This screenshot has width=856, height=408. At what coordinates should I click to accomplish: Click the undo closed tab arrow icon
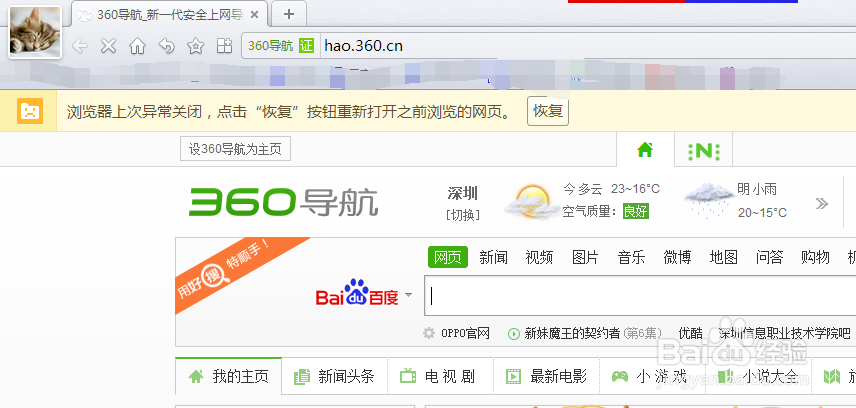[x=167, y=46]
